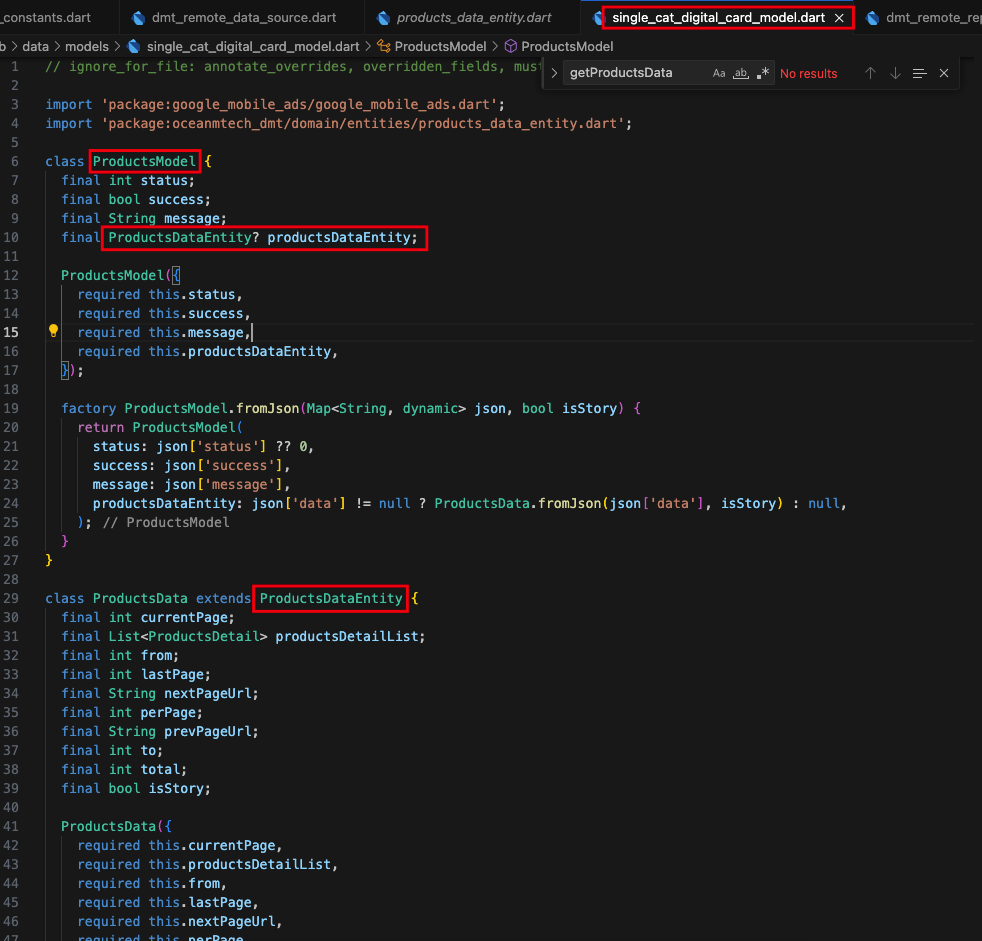The image size is (982, 941).
Task: Click ProductsDataEntity after extends on line 29
Action: [x=331, y=599]
